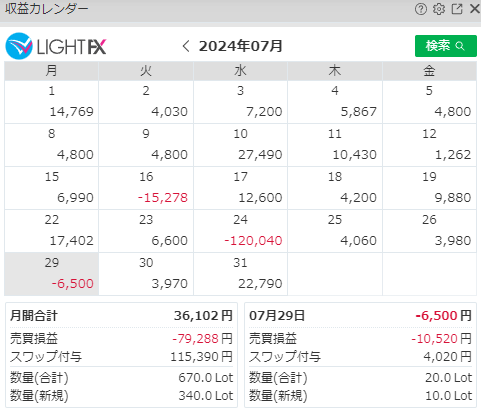Open settings via the gear icon

pos(439,9)
